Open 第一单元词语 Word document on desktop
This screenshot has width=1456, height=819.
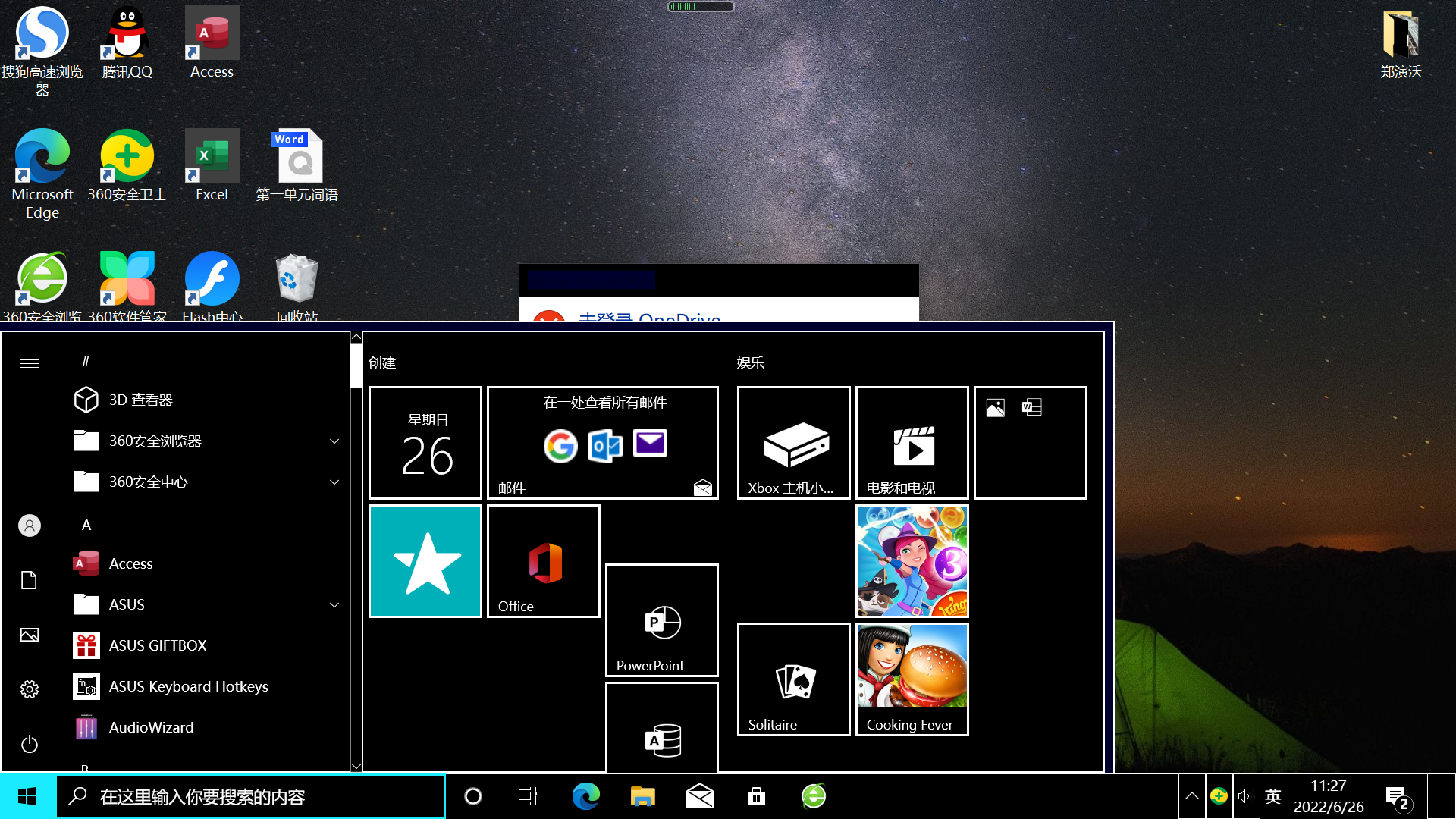pyautogui.click(x=297, y=165)
